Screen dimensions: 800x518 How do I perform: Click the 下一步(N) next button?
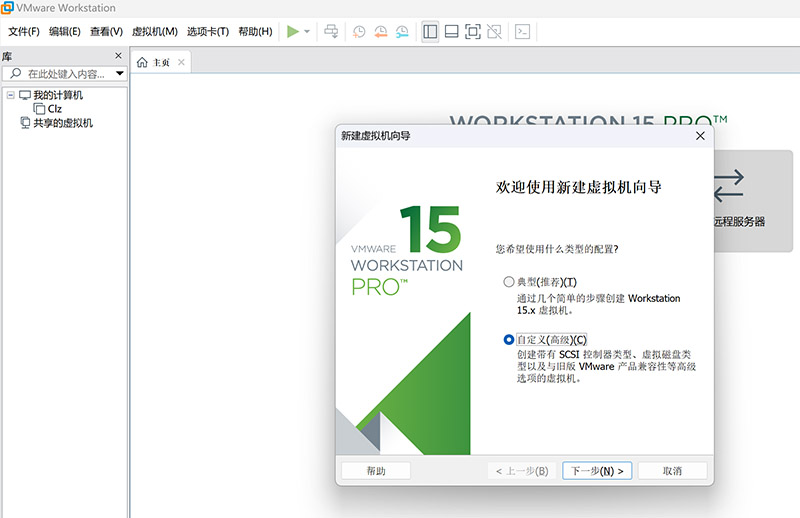597,471
